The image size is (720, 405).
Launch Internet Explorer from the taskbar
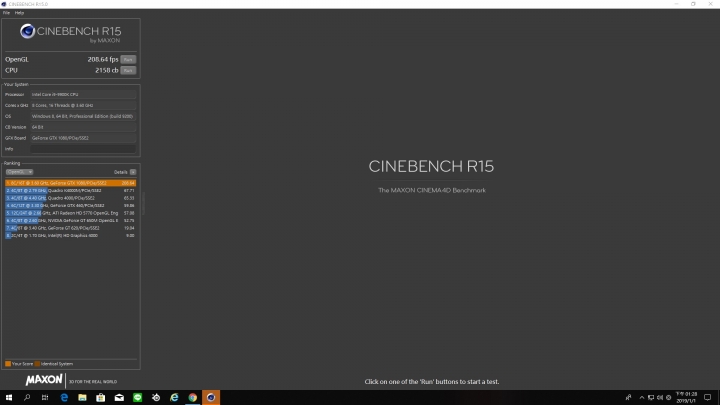pyautogui.click(x=174, y=398)
